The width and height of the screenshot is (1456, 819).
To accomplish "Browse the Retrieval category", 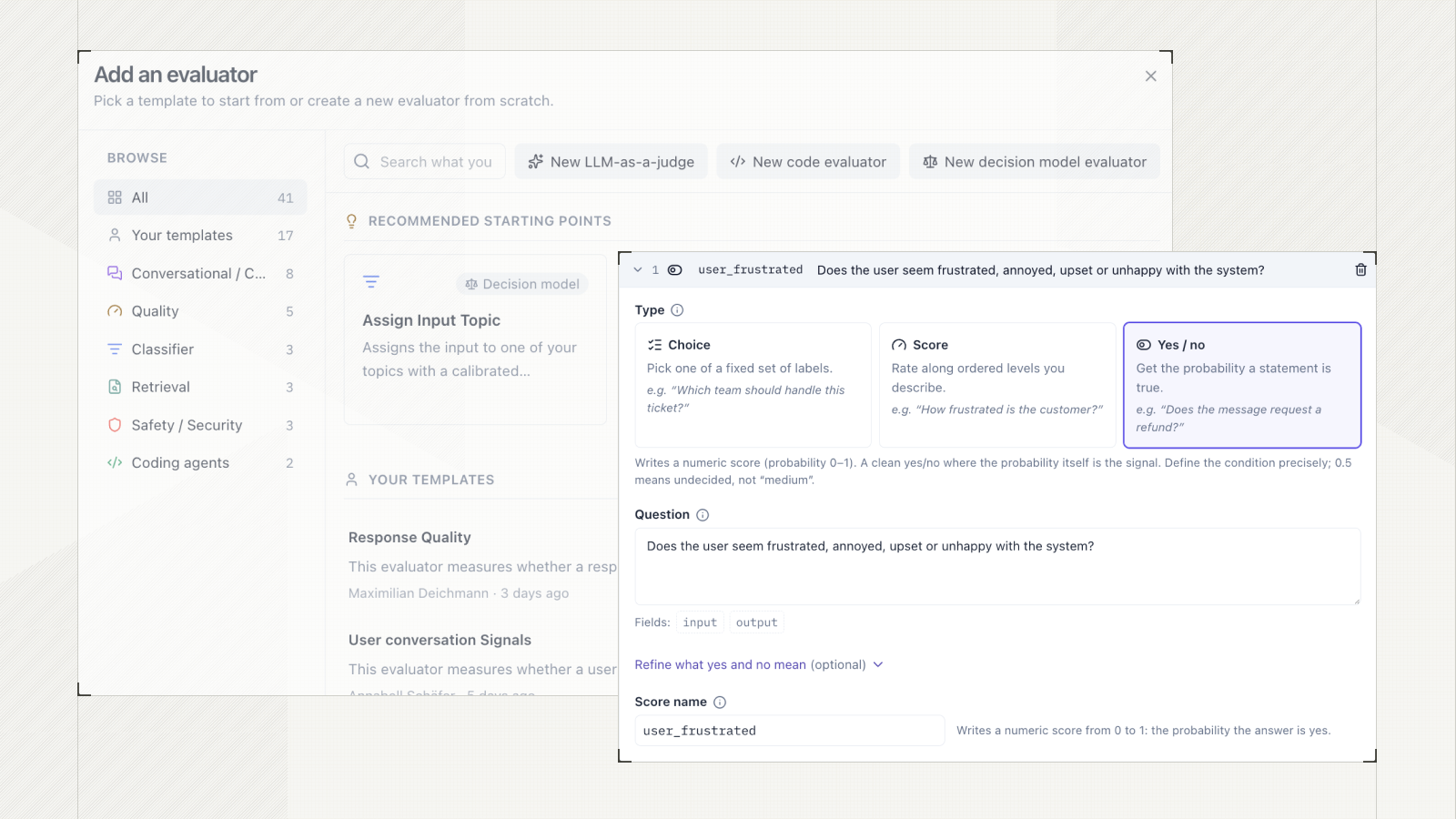I will pos(200,387).
